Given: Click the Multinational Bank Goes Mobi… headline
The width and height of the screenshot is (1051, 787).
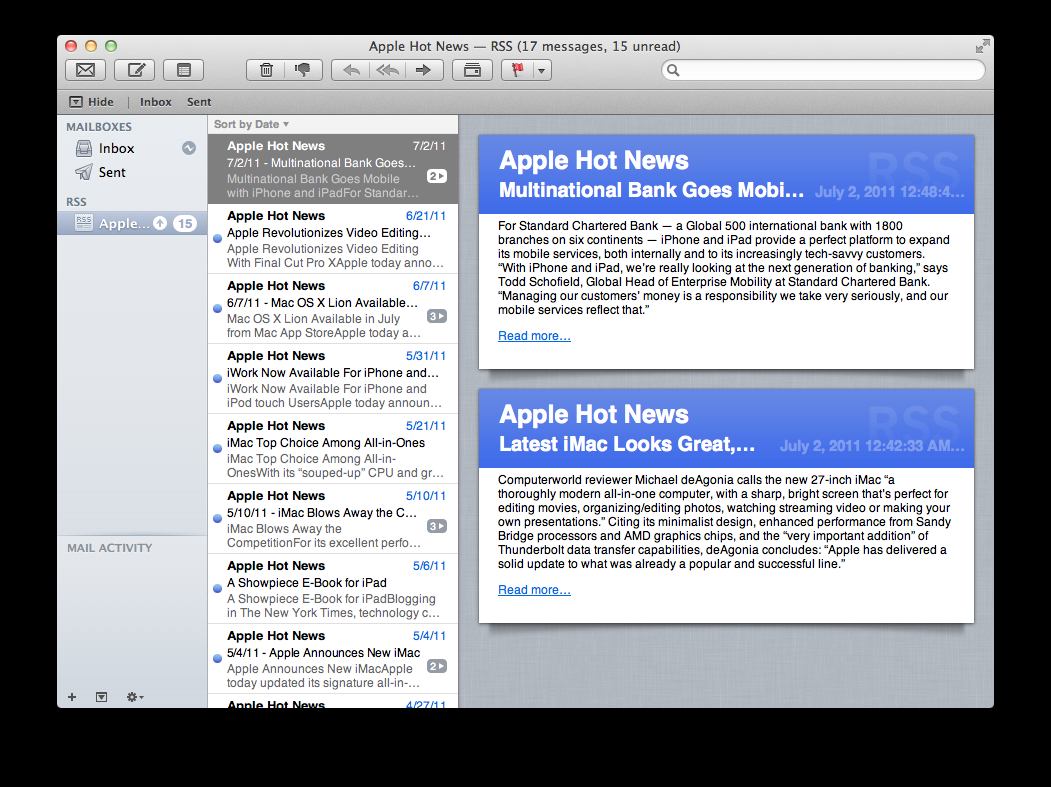Looking at the screenshot, I should coord(651,190).
